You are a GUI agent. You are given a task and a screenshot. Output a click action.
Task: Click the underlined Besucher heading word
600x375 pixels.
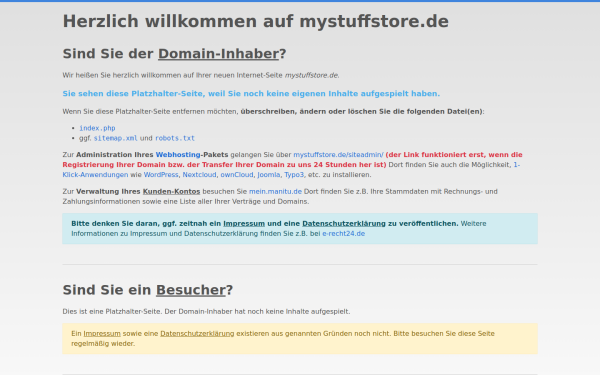point(191,290)
